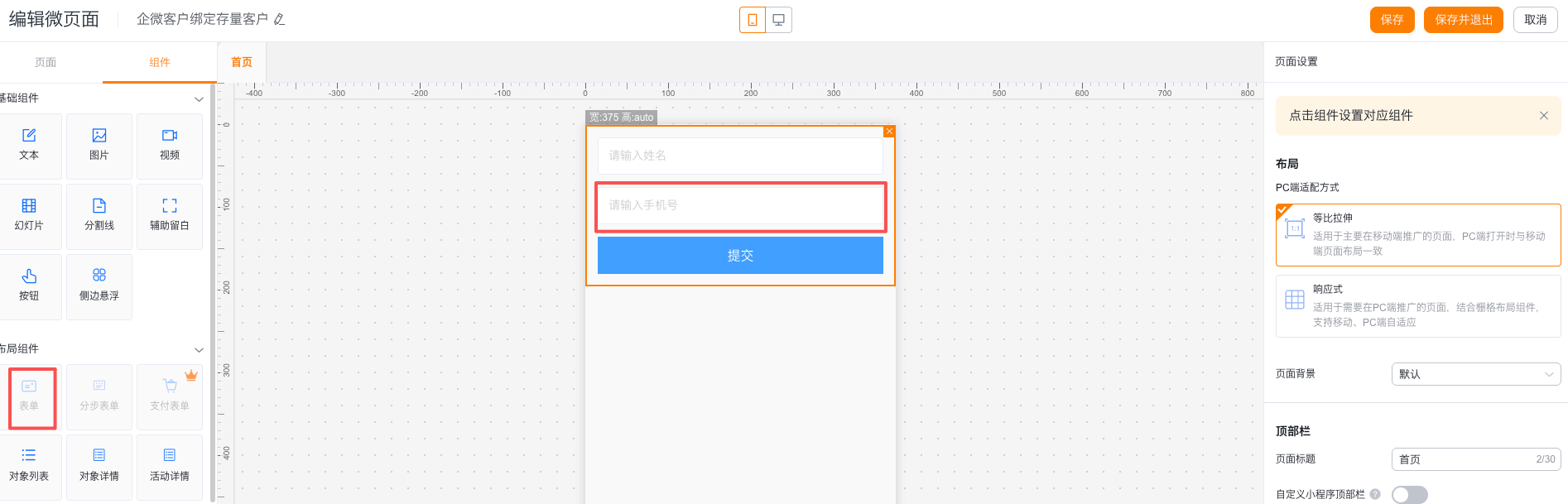Insert a 幻灯片 slideshow component

coord(29,215)
